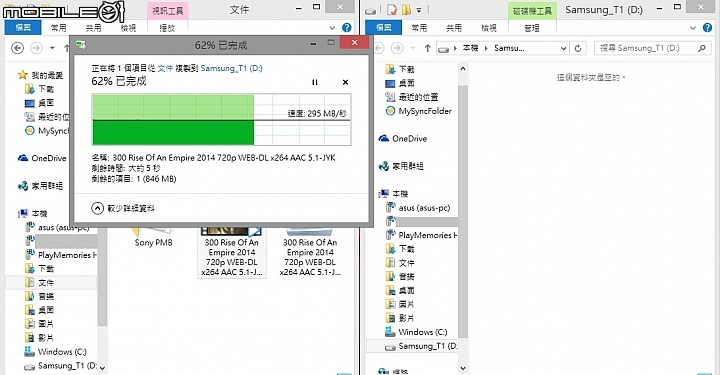Click the Samsung_T1 (D:) destination link in dialog
This screenshot has height=375, width=720.
coord(231,68)
